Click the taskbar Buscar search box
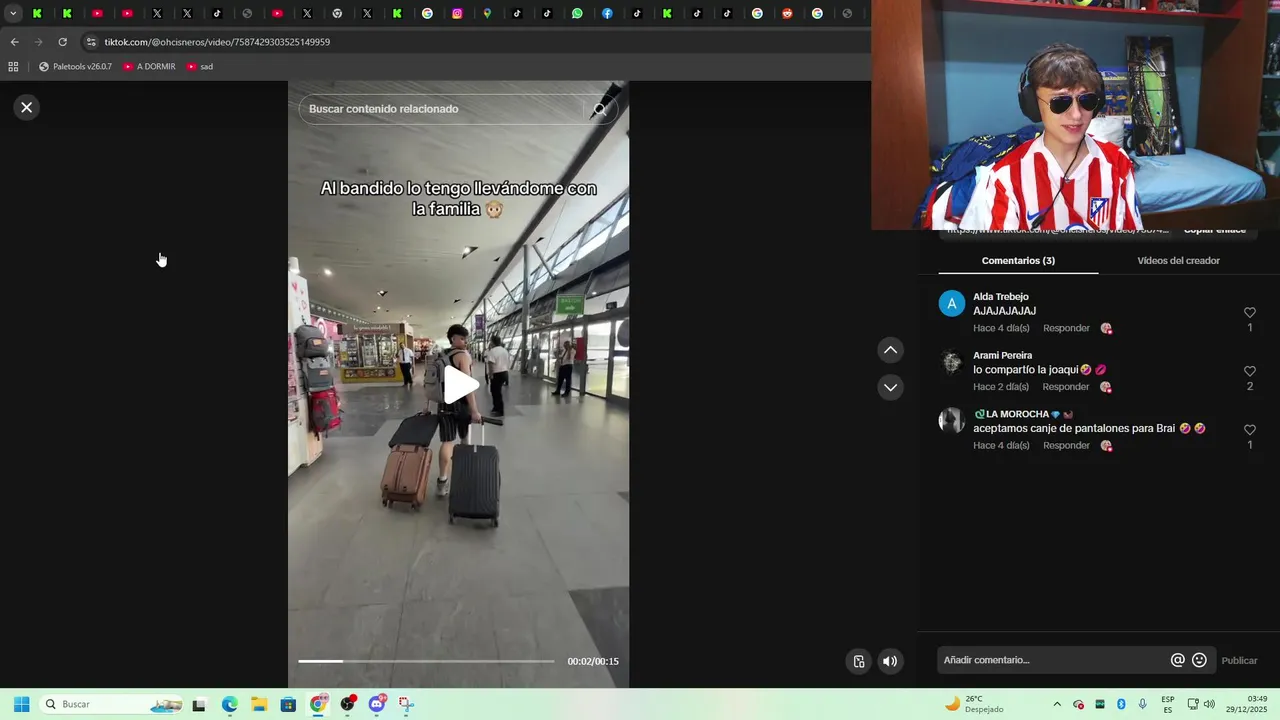This screenshot has width=1280, height=720. pos(112,704)
